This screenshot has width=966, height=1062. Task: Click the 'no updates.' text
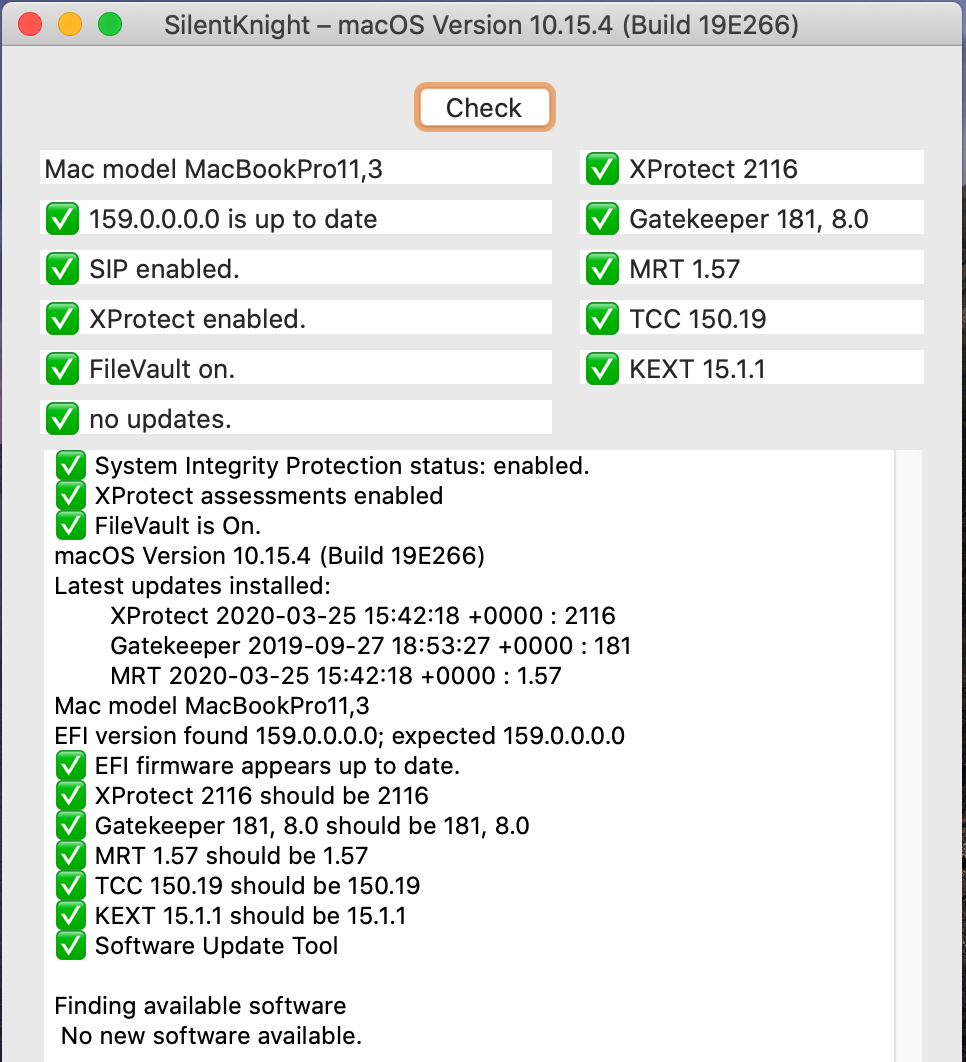click(161, 420)
